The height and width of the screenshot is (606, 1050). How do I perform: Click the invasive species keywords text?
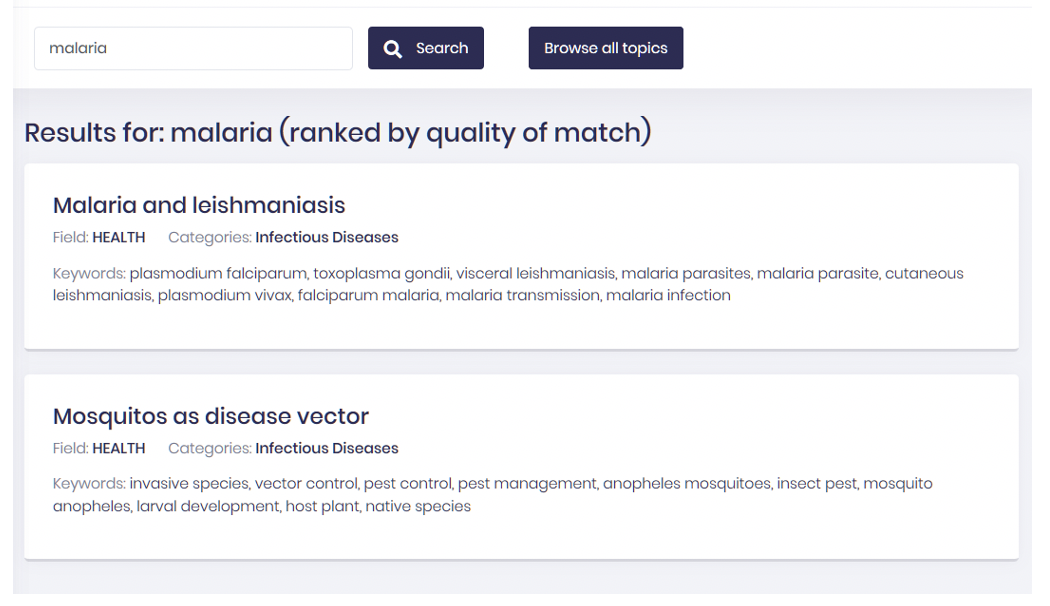pos(190,483)
